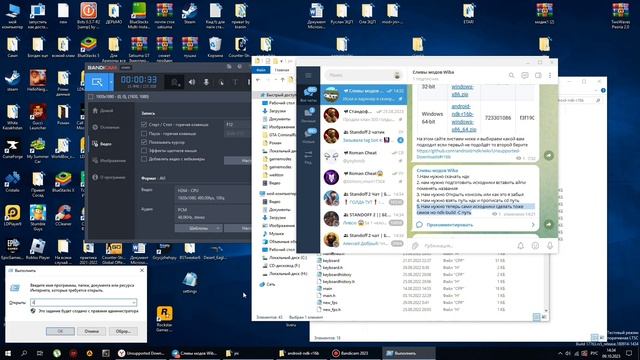Click Telegram message input field
Screen dimensions: 640x360
click(x=467, y=246)
